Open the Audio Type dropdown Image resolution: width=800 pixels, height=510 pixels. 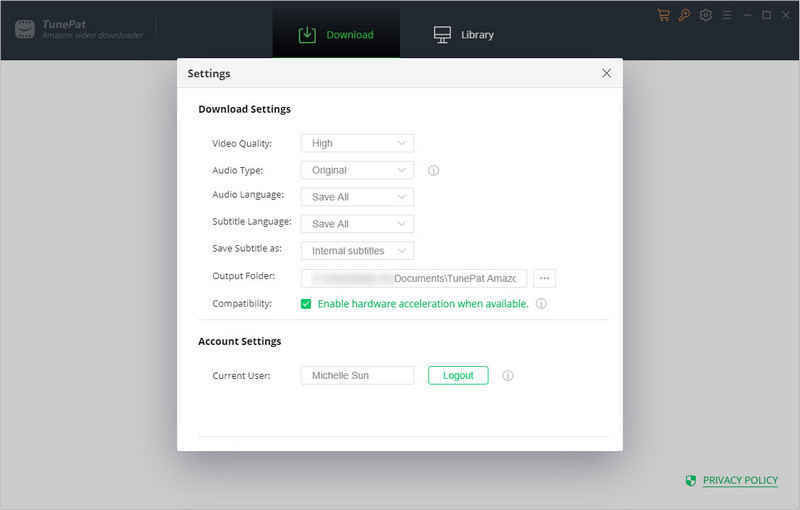tap(357, 170)
